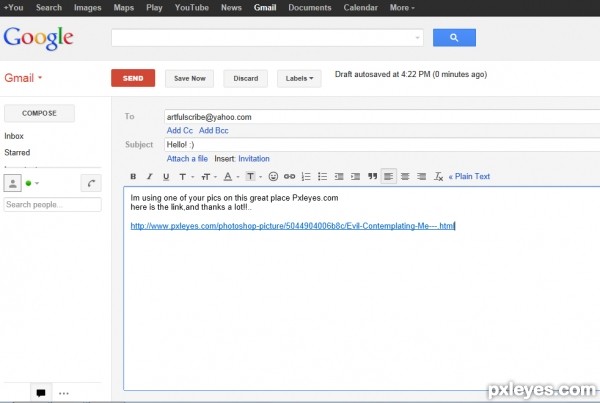Open the More menu in top bar
This screenshot has width=600, height=403.
pyautogui.click(x=402, y=8)
